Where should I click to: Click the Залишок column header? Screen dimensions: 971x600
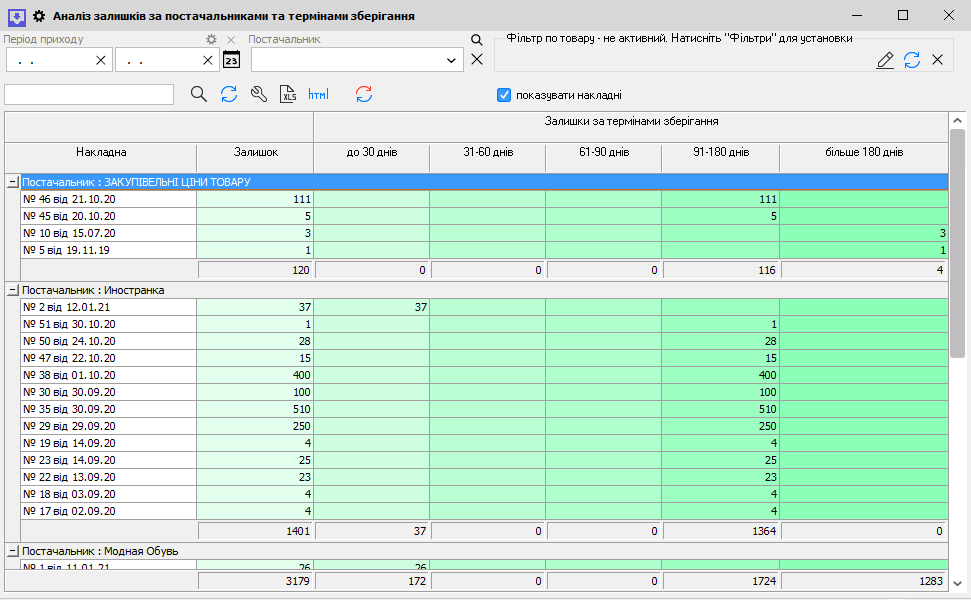tap(255, 152)
